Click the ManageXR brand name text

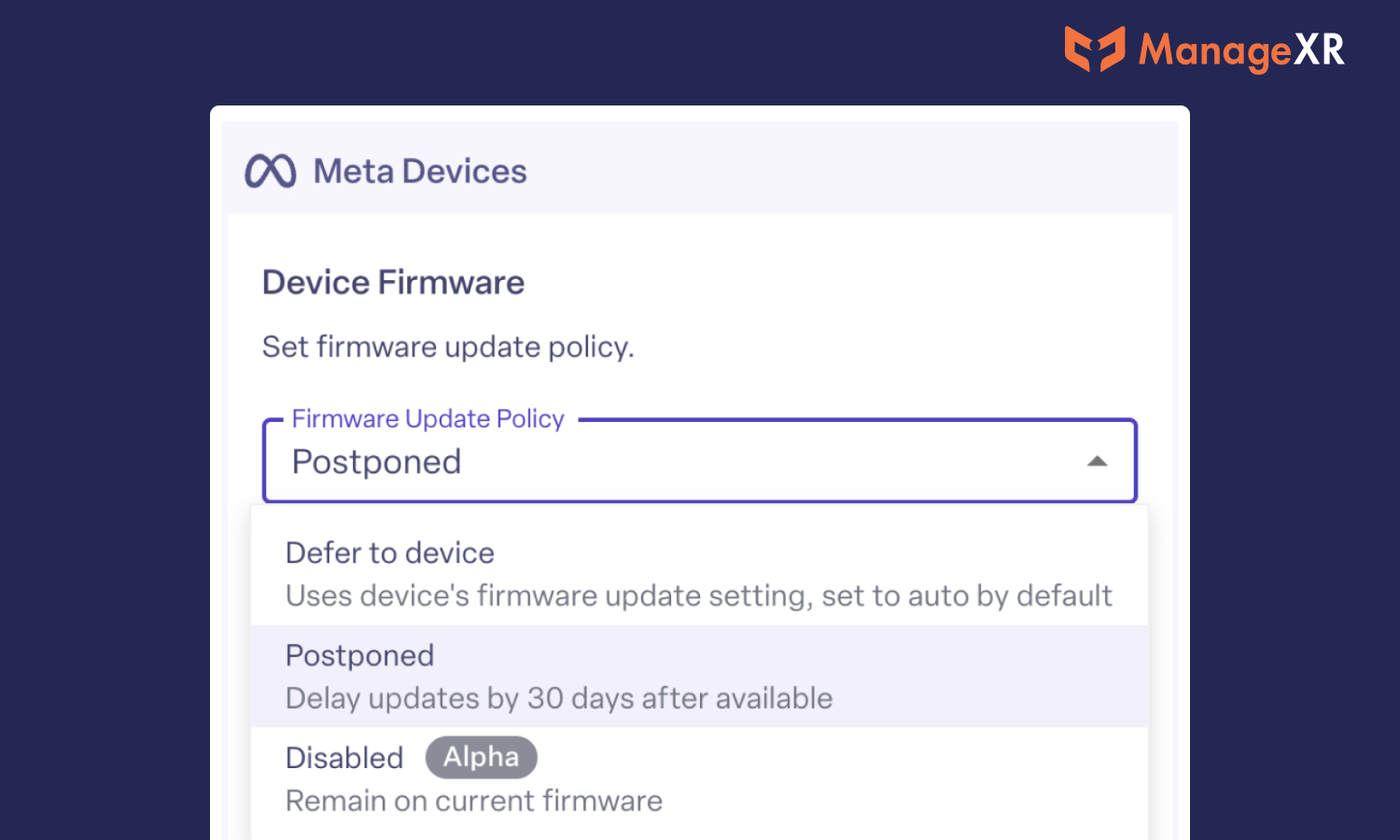(x=1241, y=50)
